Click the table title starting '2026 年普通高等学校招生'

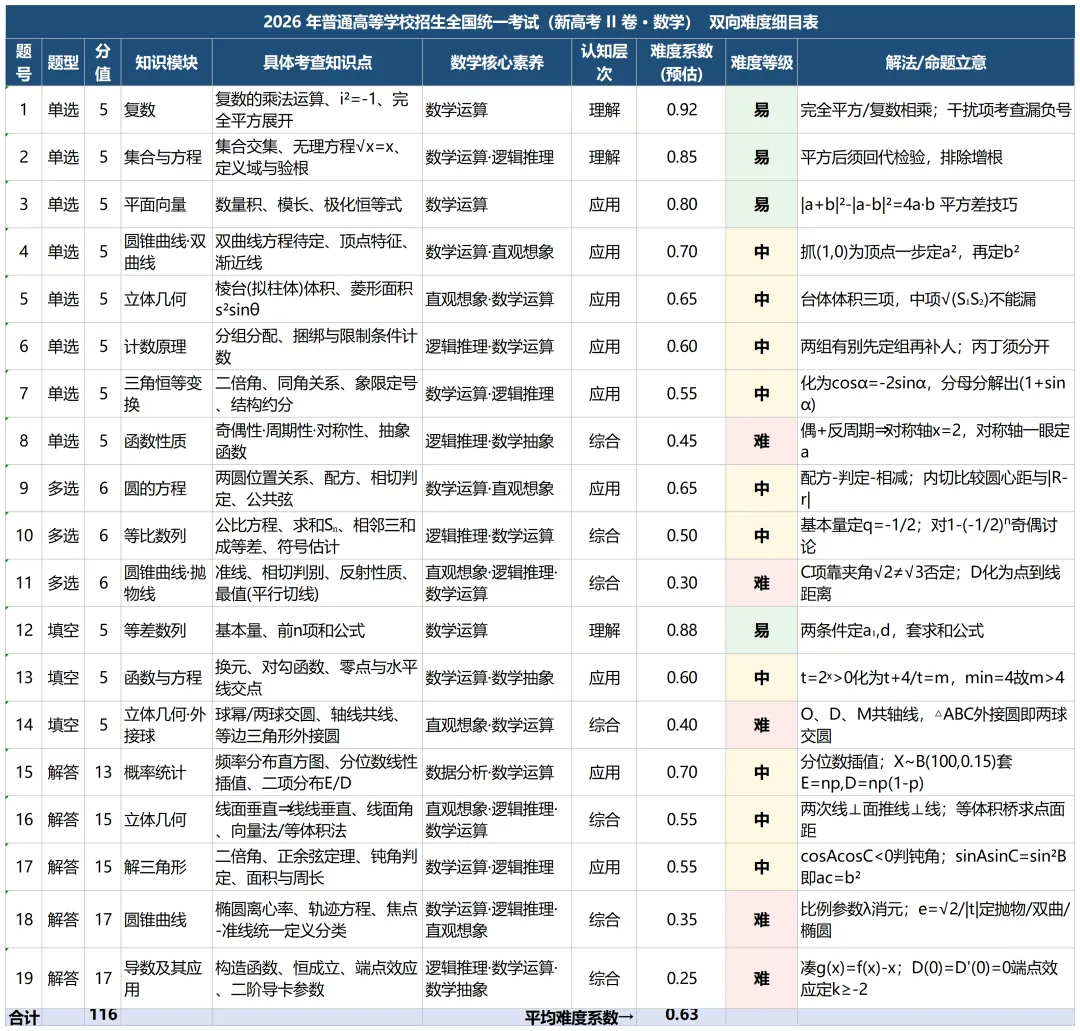tap(540, 22)
